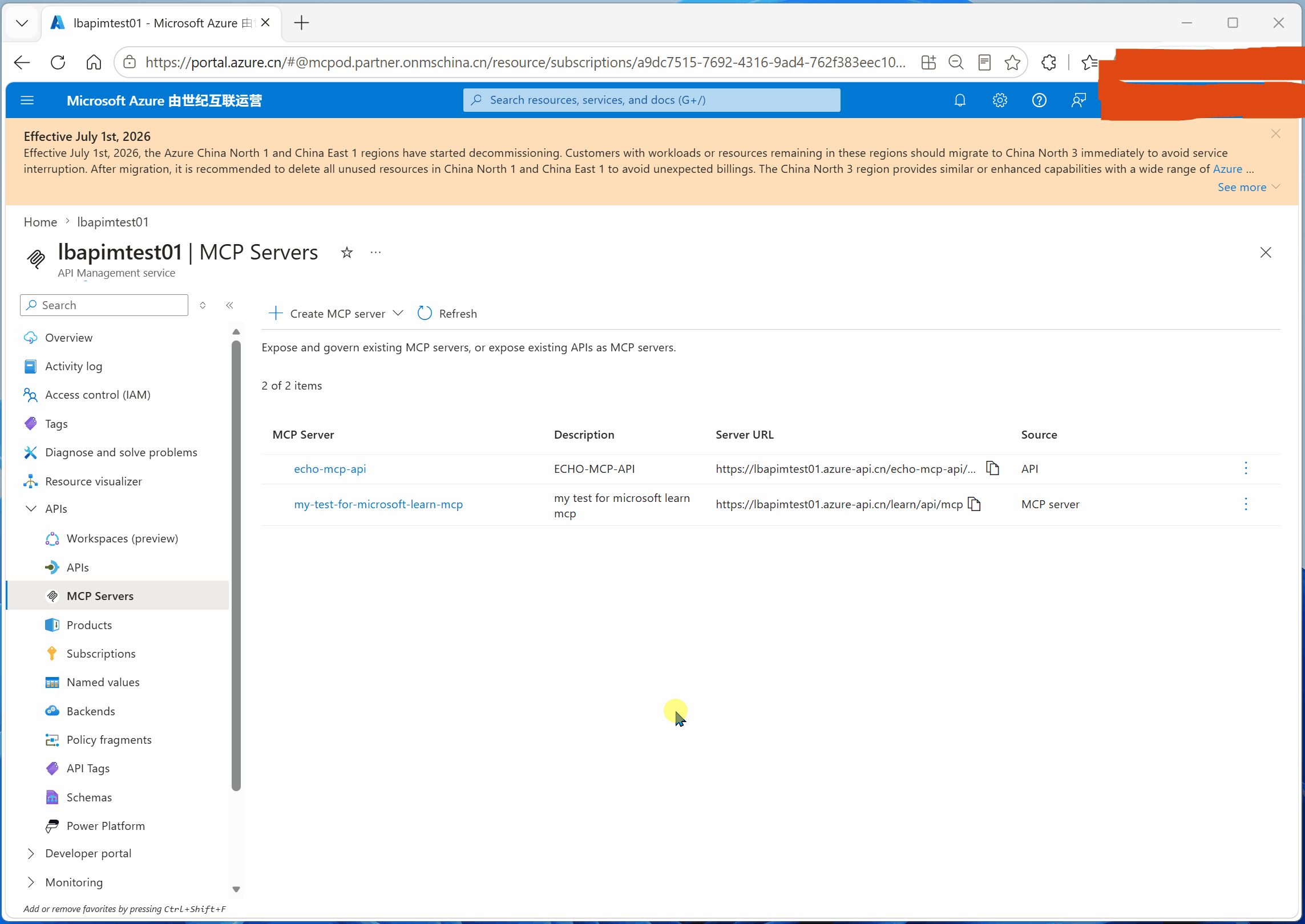Click the browser address bar URL
The height and width of the screenshot is (924, 1305).
click(525, 62)
